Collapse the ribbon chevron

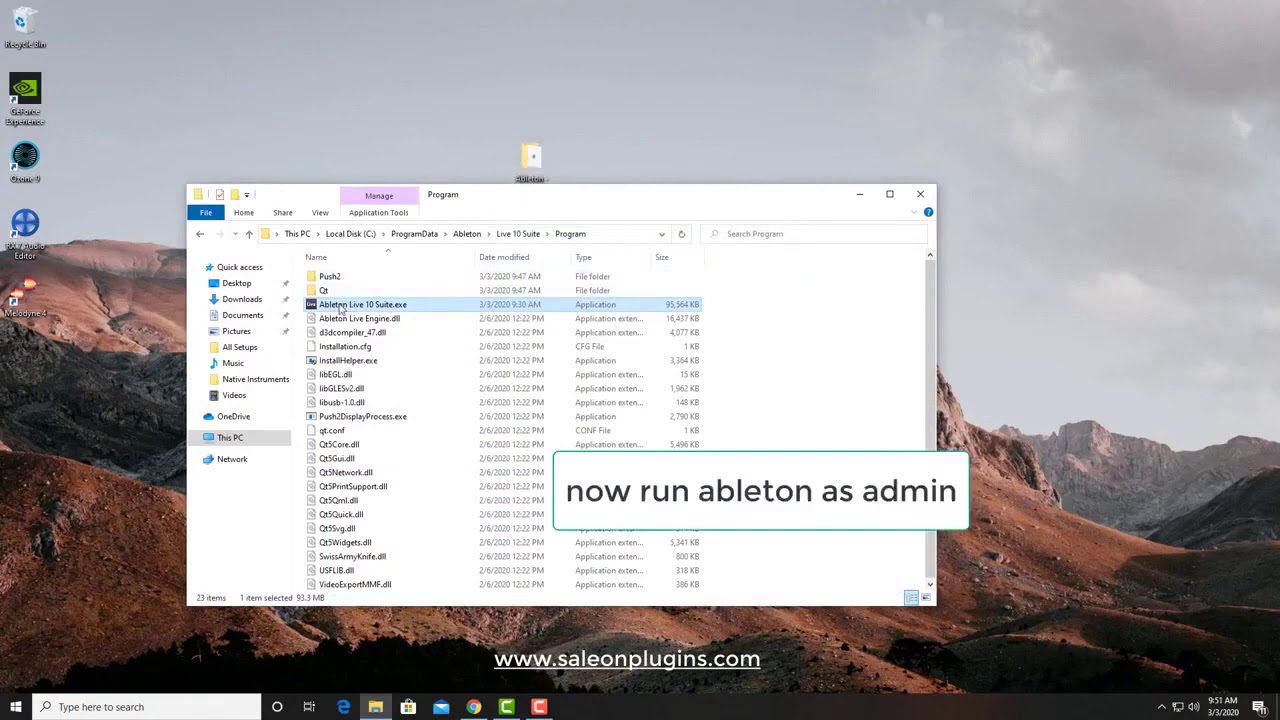click(x=916, y=212)
